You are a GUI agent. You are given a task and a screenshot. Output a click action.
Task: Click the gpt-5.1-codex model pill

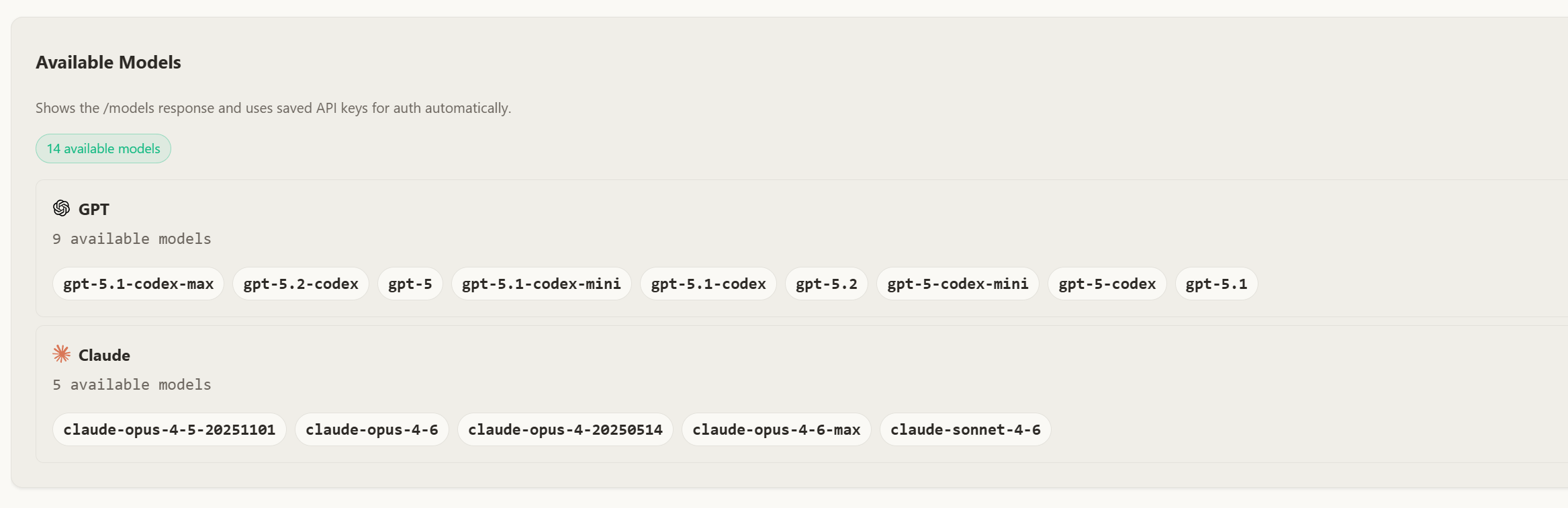point(708,284)
